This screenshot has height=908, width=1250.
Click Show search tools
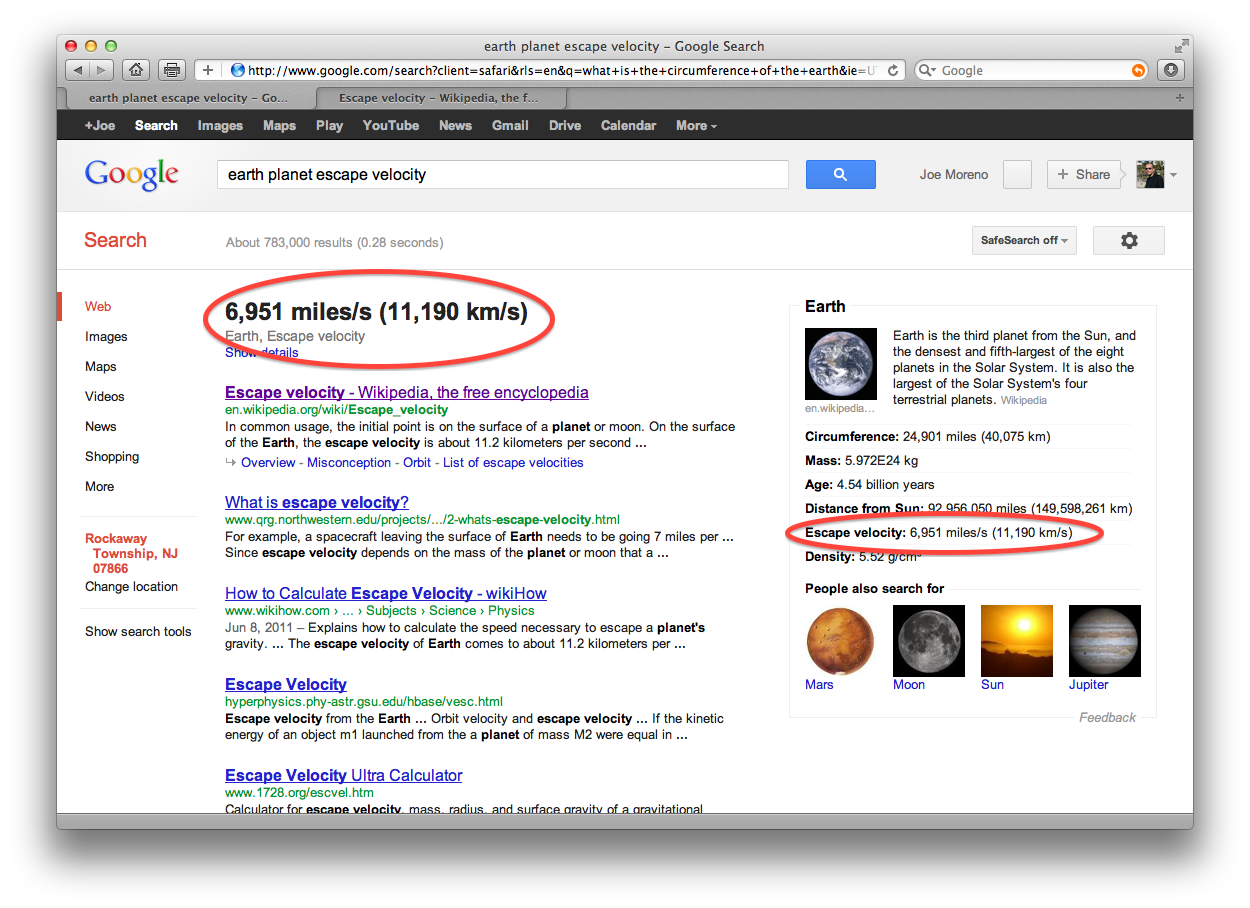point(138,631)
